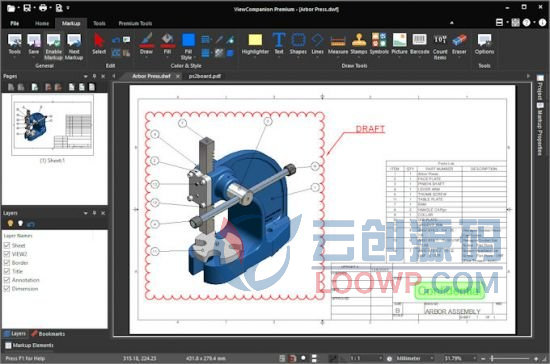550x364 pixels.
Task: Insert a Picture markup
Action: coord(400,44)
